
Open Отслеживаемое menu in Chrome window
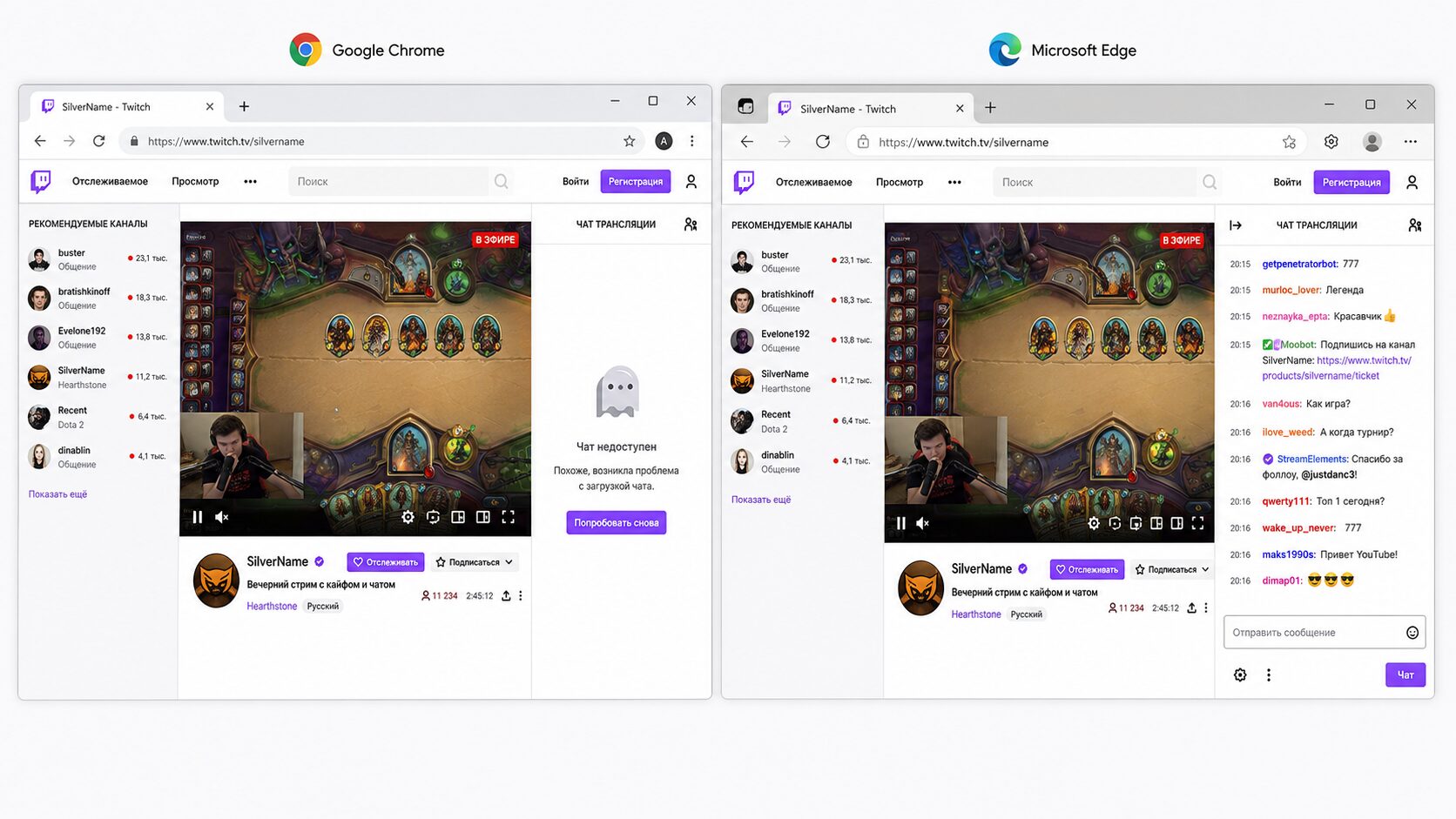pos(110,181)
